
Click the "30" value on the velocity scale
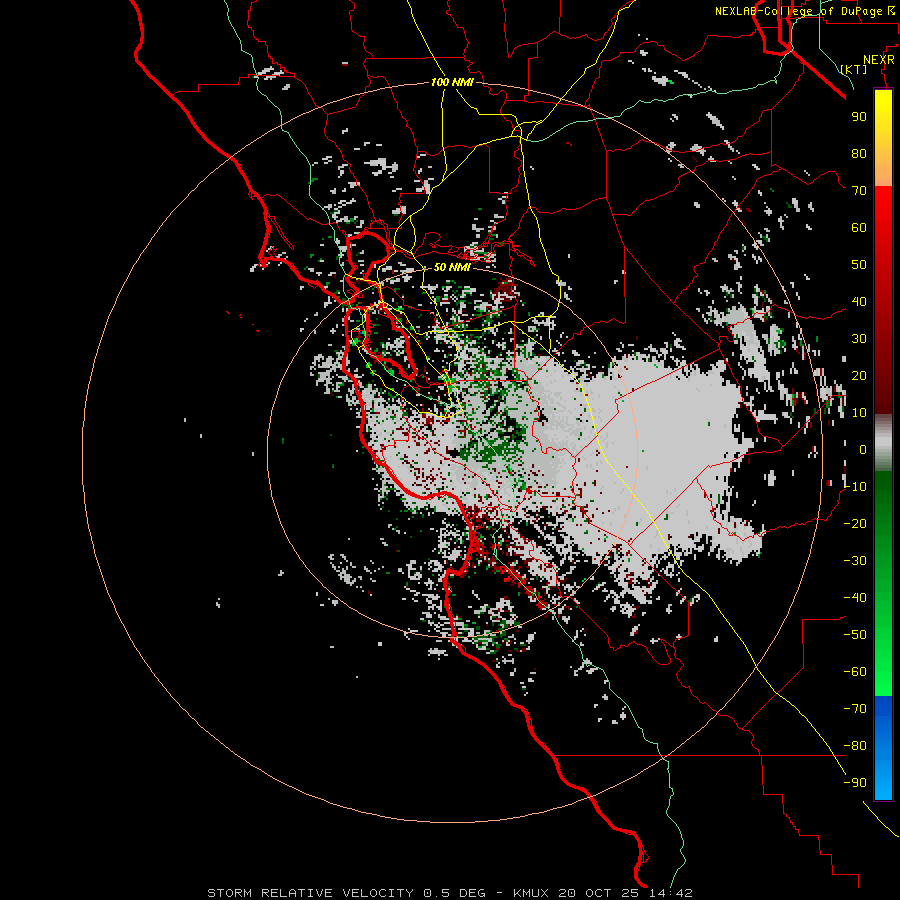pos(859,339)
